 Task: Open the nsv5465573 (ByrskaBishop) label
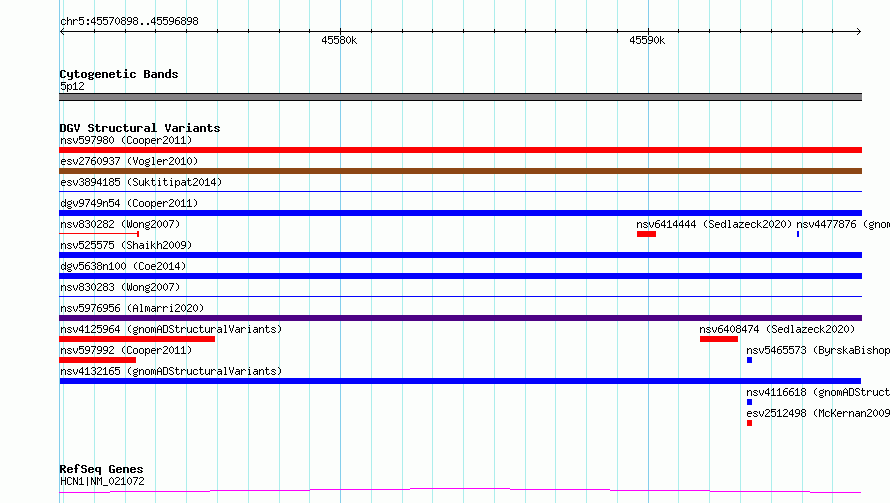point(818,350)
